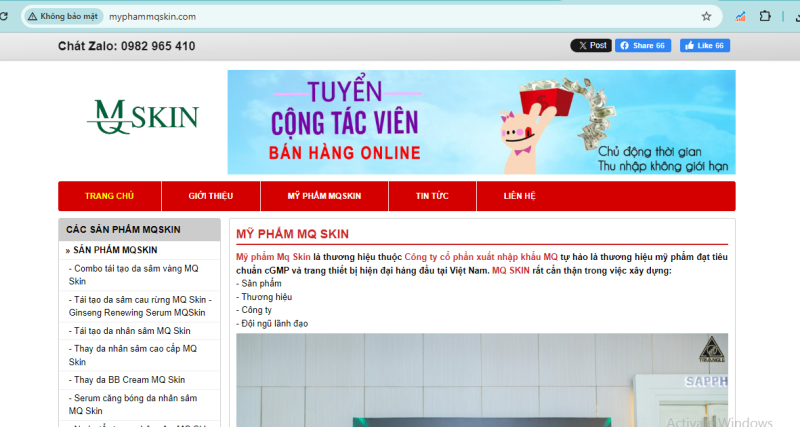Open the GIỚI THIỆU menu item
The image size is (800, 427).
pos(211,196)
